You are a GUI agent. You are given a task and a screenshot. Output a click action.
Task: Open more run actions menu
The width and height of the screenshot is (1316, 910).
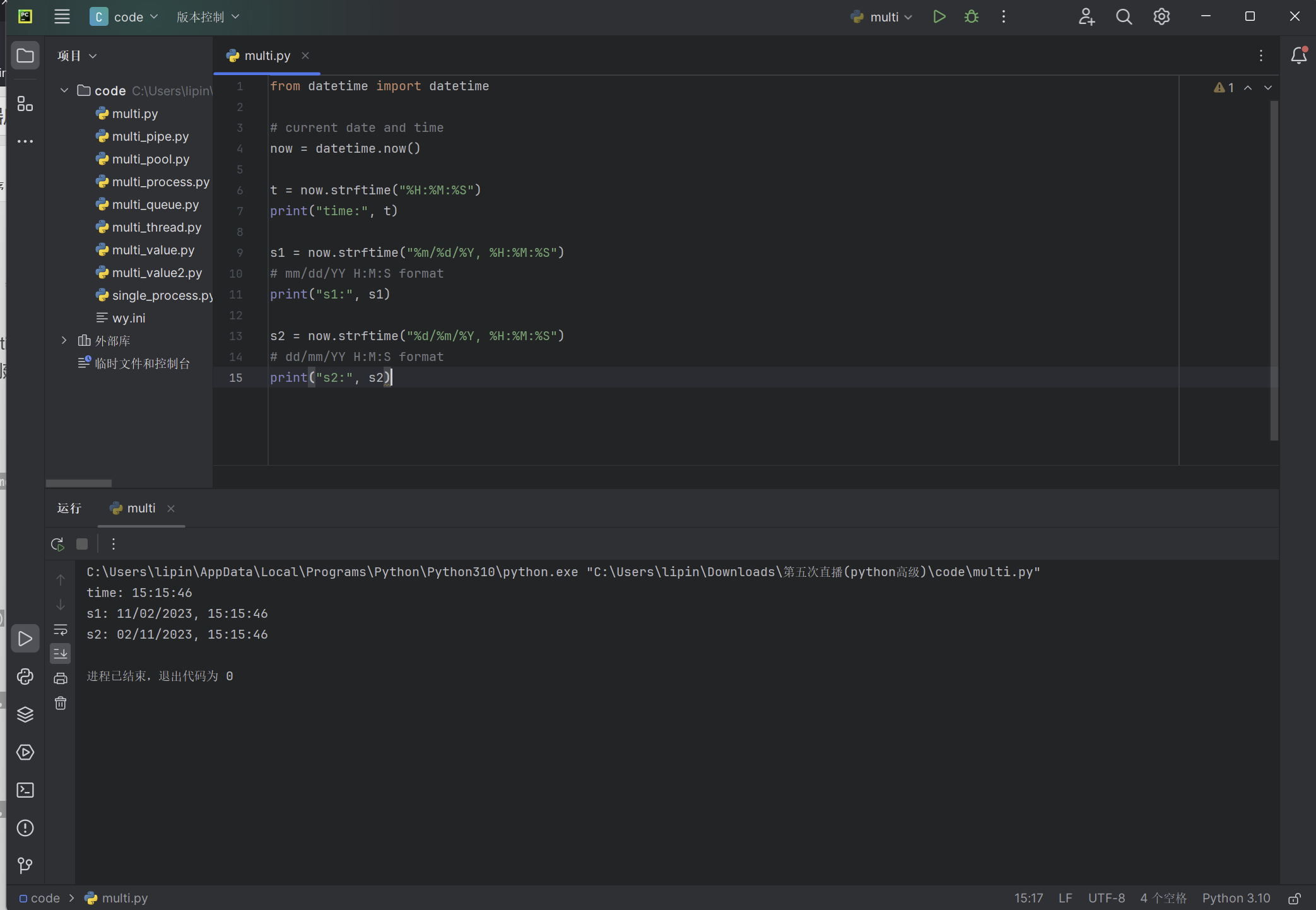1004,17
